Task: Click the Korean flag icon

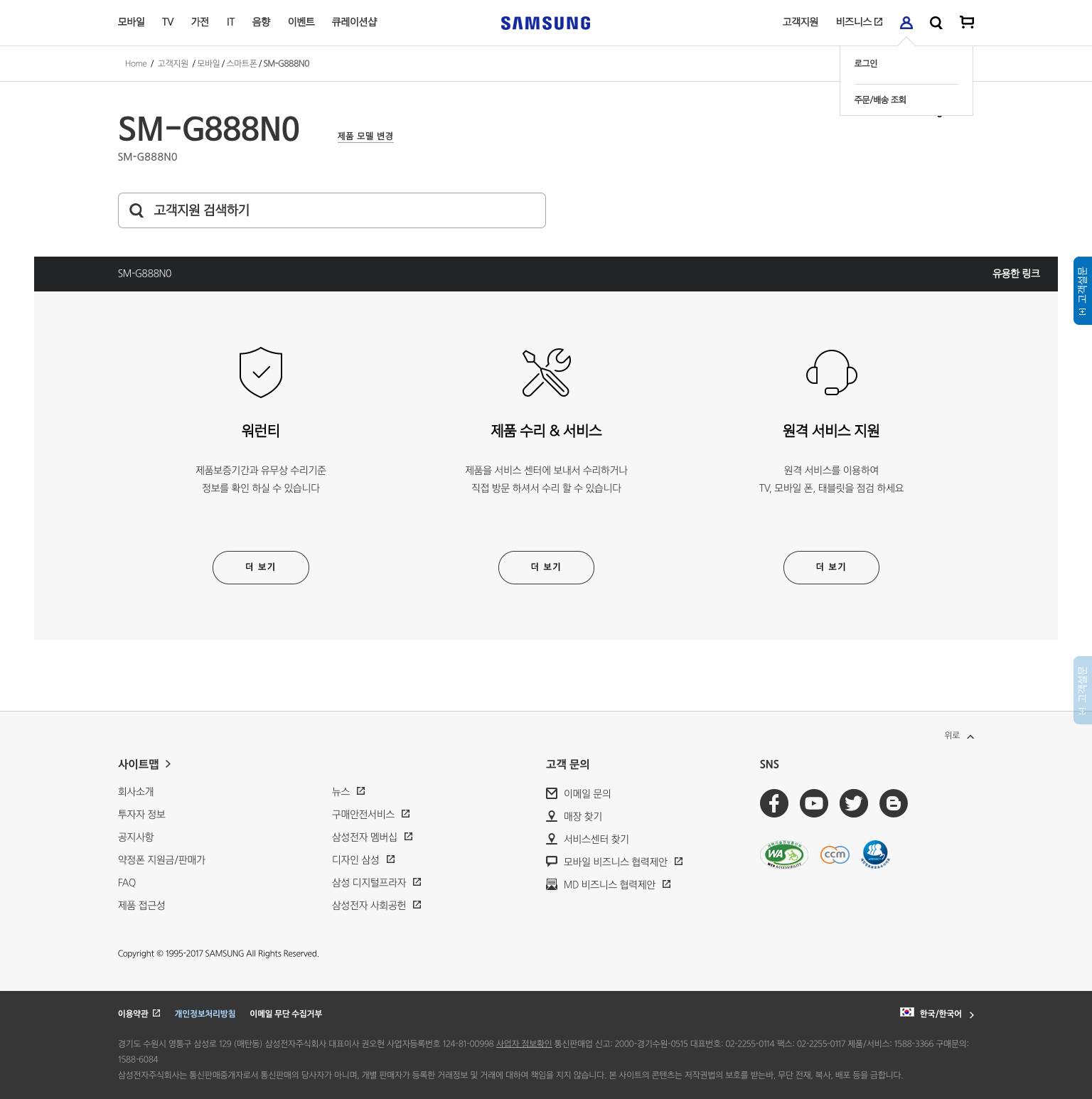Action: coord(907,1012)
